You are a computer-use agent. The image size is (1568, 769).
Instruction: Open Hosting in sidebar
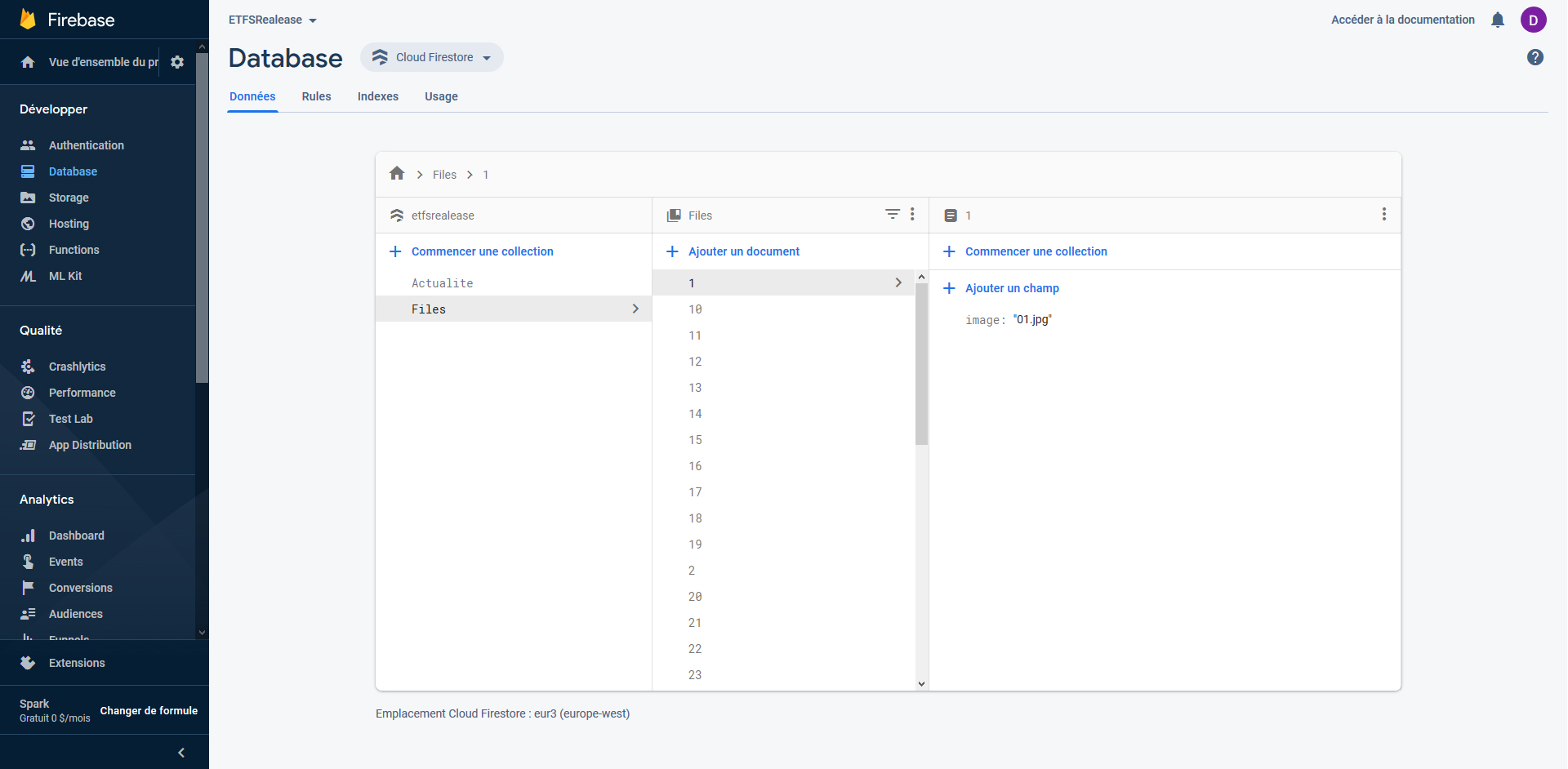[69, 224]
